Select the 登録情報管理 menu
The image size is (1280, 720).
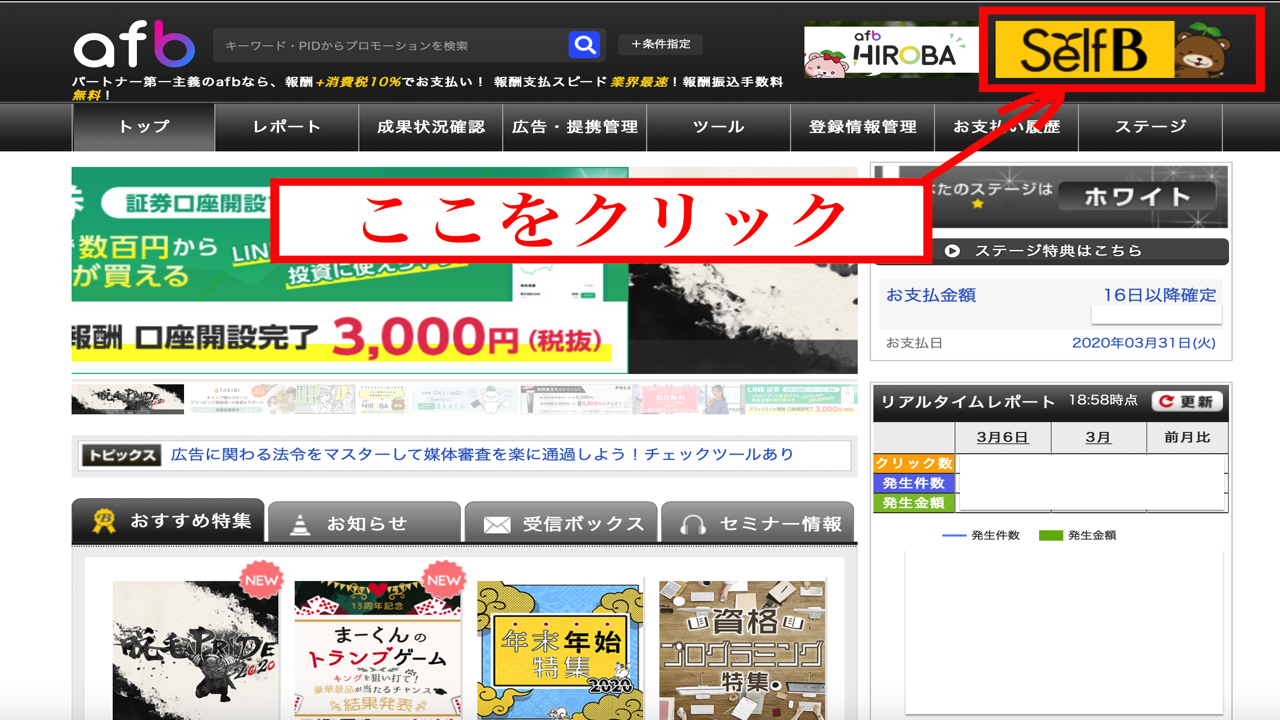tap(863, 127)
